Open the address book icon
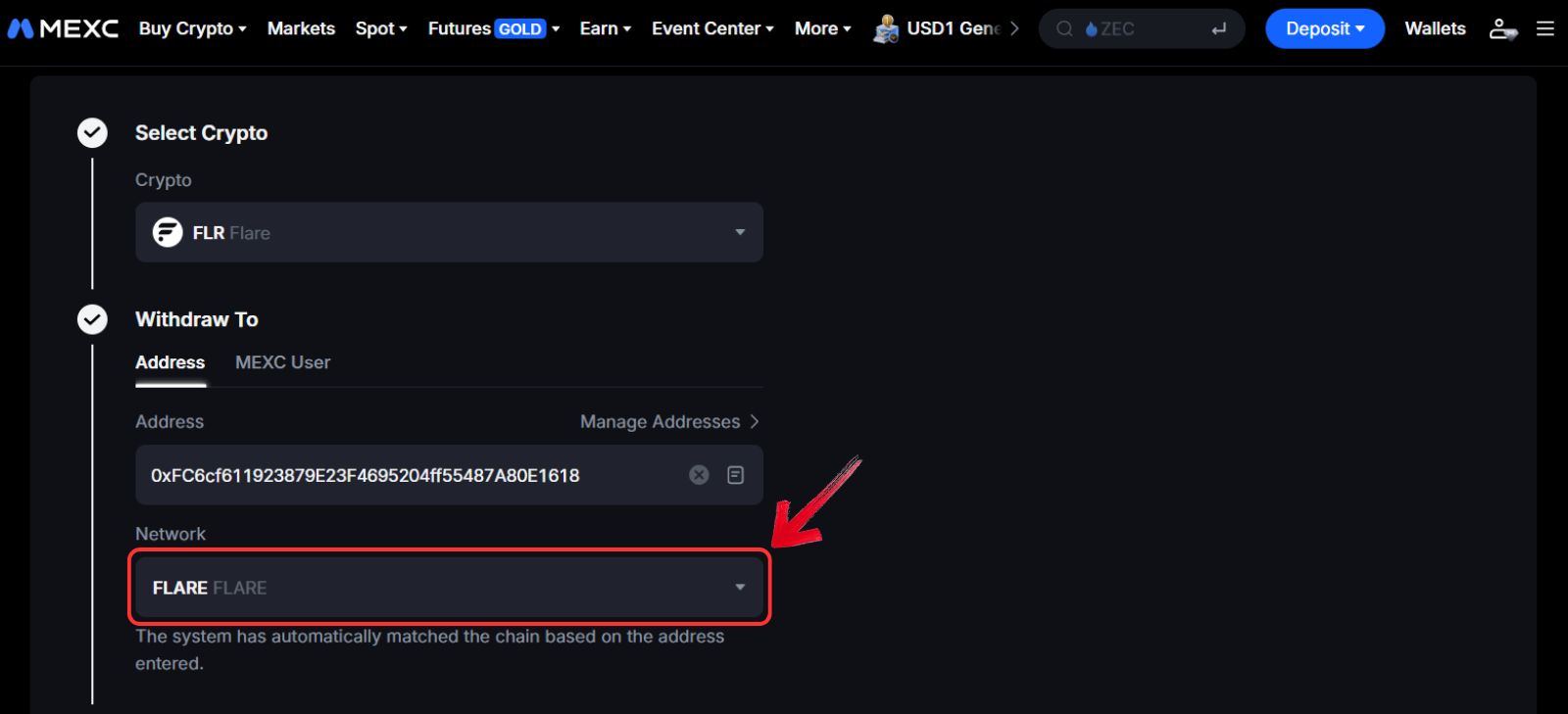 tap(735, 475)
